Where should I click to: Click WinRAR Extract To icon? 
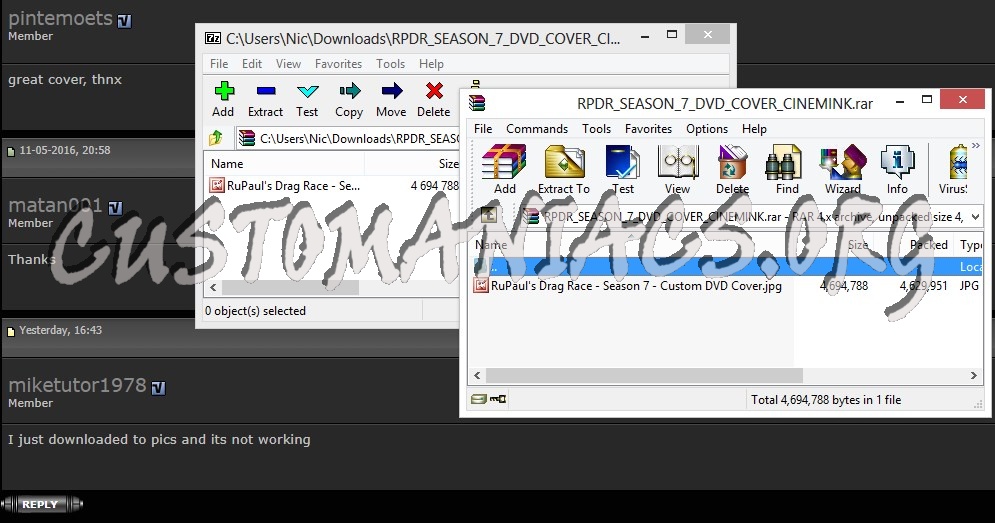pos(564,162)
